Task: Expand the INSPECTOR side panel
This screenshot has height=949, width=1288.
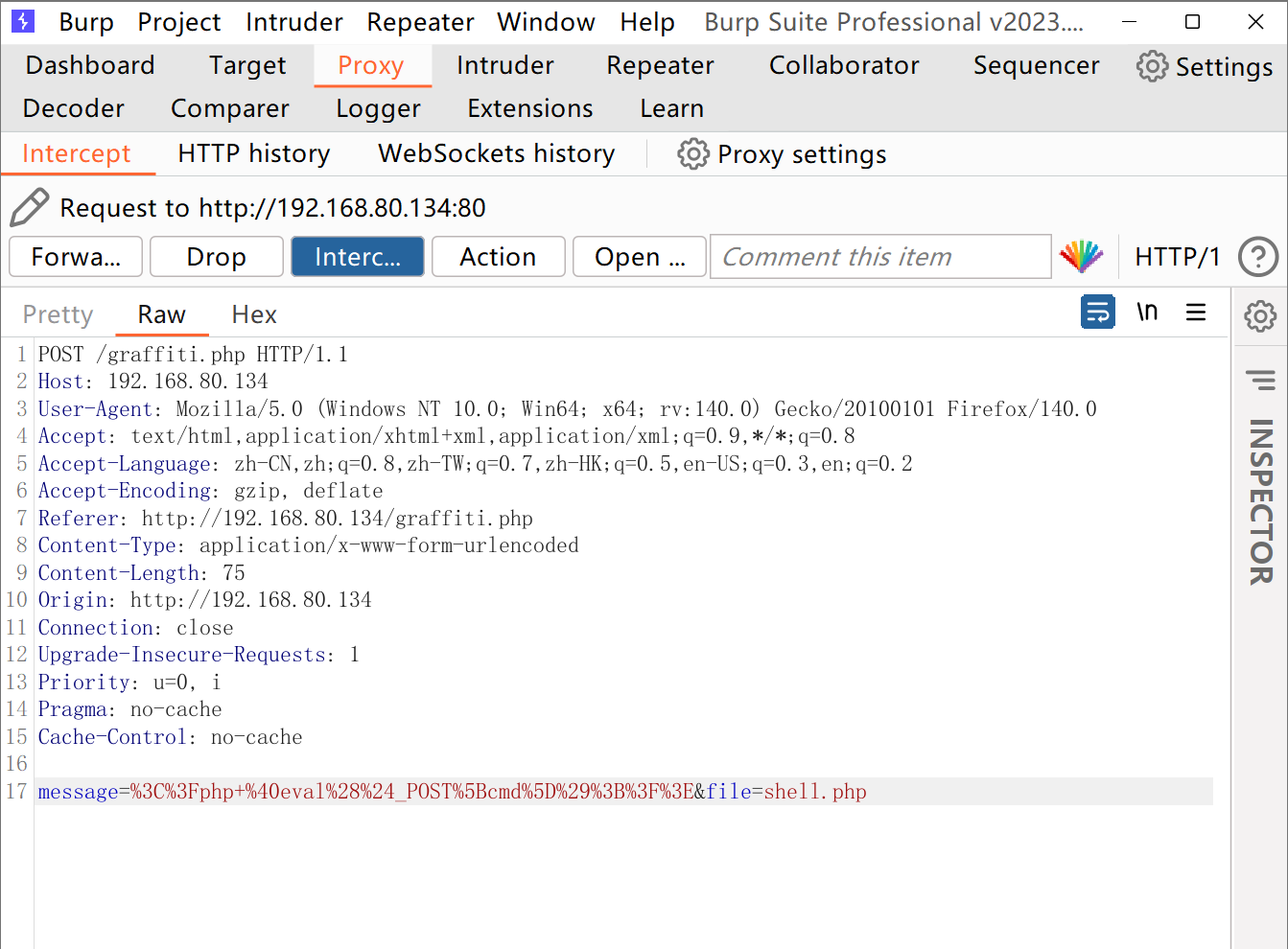Action: coord(1260,501)
